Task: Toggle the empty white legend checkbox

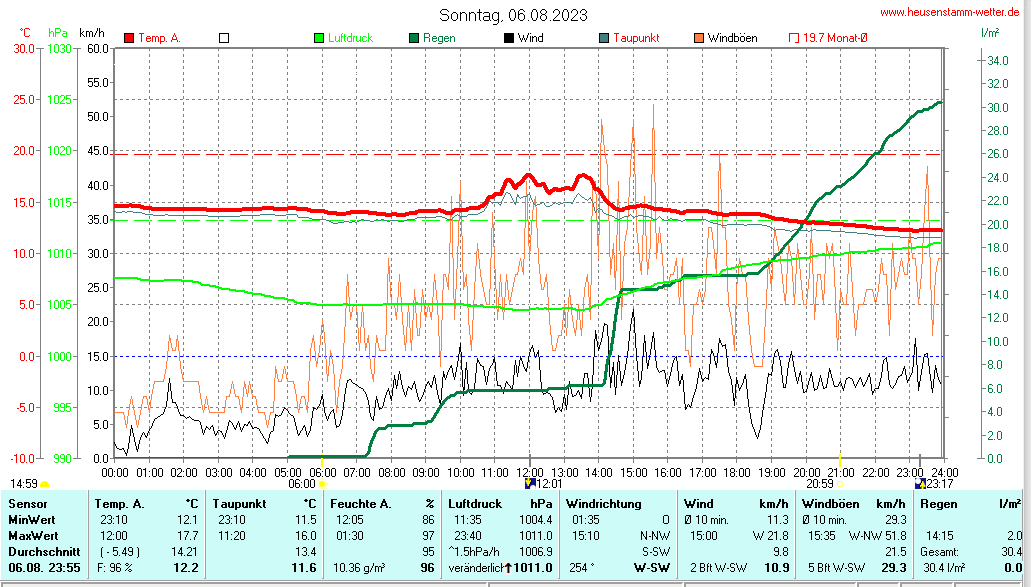Action: pos(224,38)
